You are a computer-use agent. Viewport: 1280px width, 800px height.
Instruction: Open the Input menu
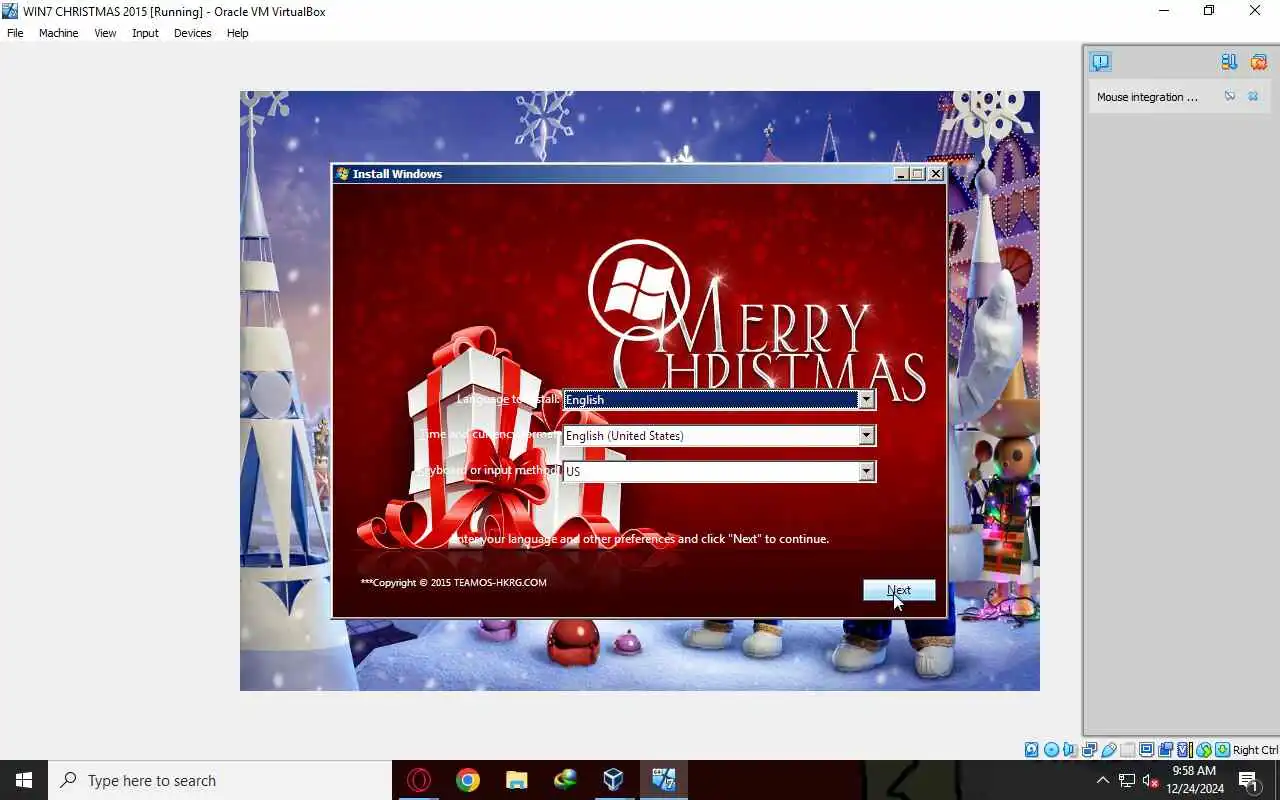click(x=145, y=33)
